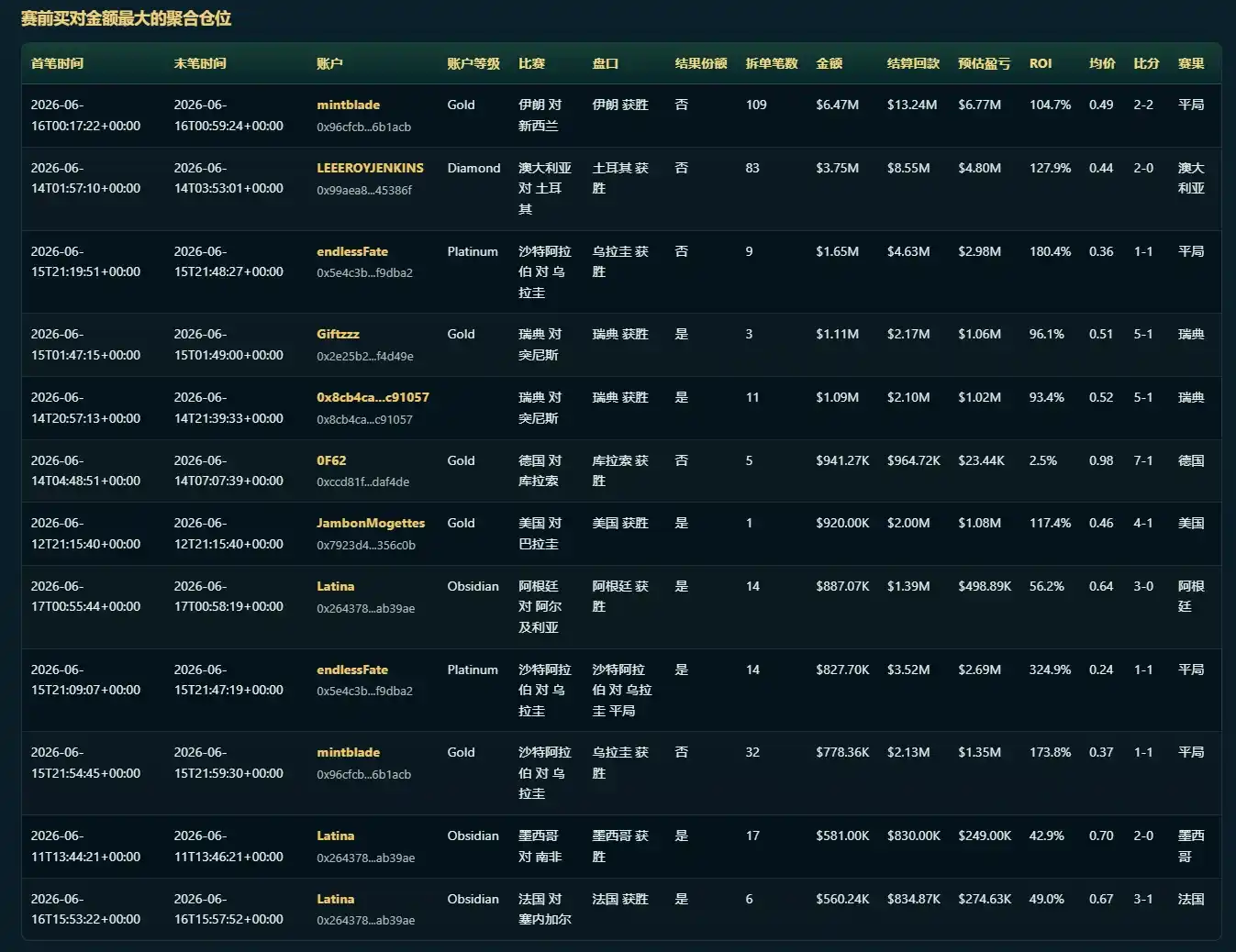Screen dimensions: 1236x952
Task: Click the $834.87K settlement cell
Action: tap(914, 899)
